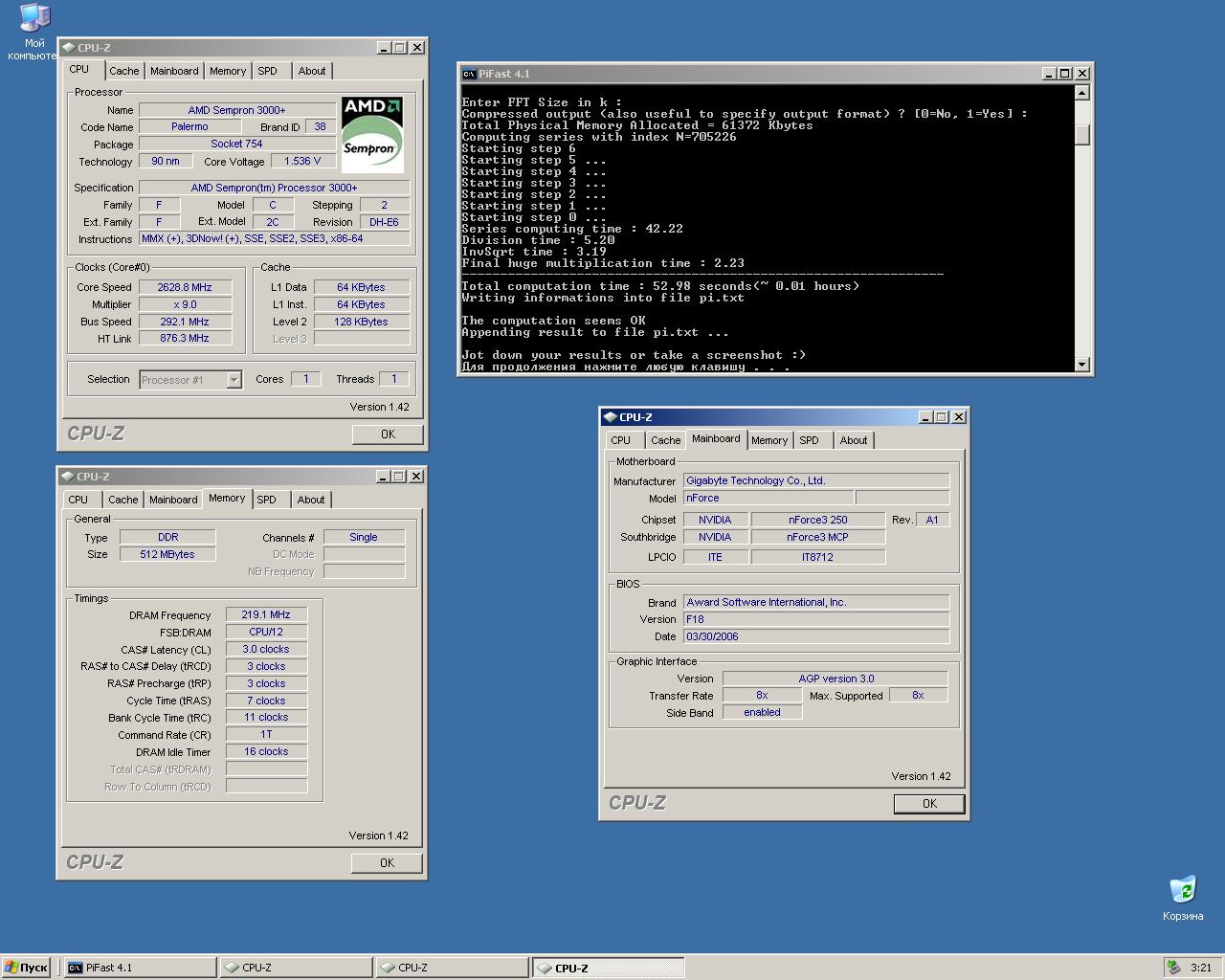The image size is (1225, 980).
Task: Click the CPU-Z icon in the top CPU window title bar
Action: click(x=68, y=47)
